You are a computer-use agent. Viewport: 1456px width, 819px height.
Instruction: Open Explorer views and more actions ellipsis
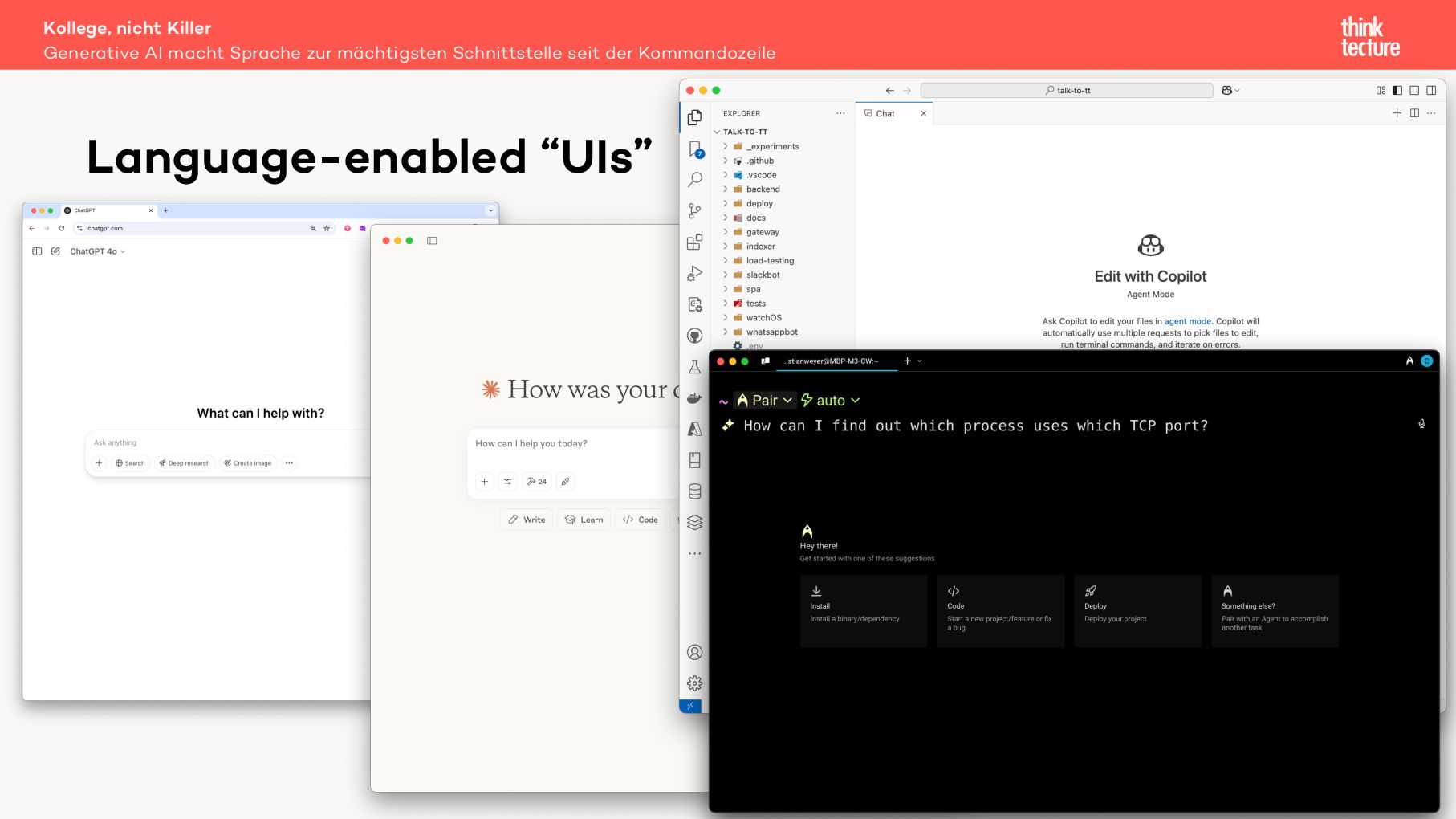(840, 113)
